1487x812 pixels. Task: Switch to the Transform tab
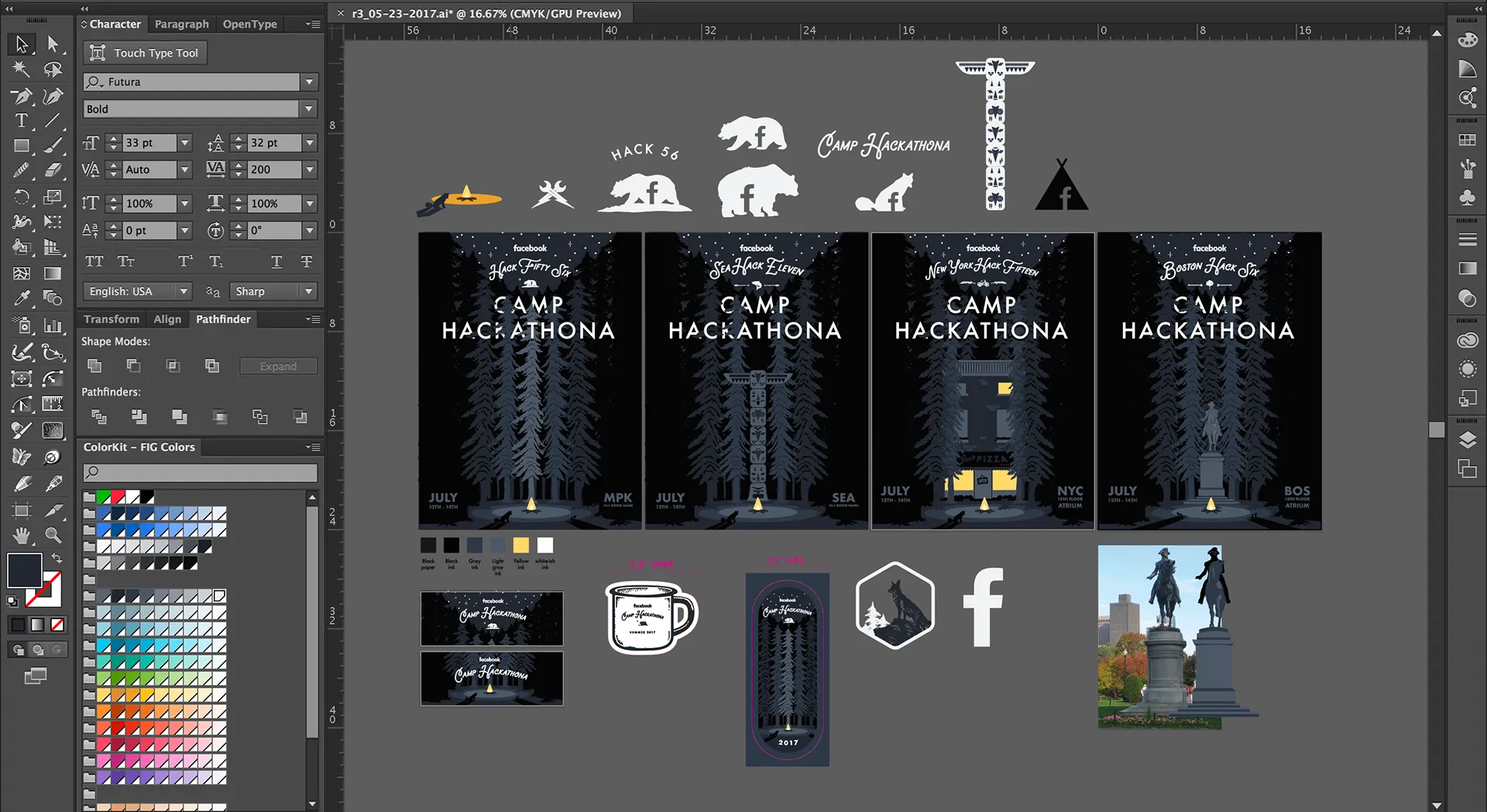[x=112, y=319]
